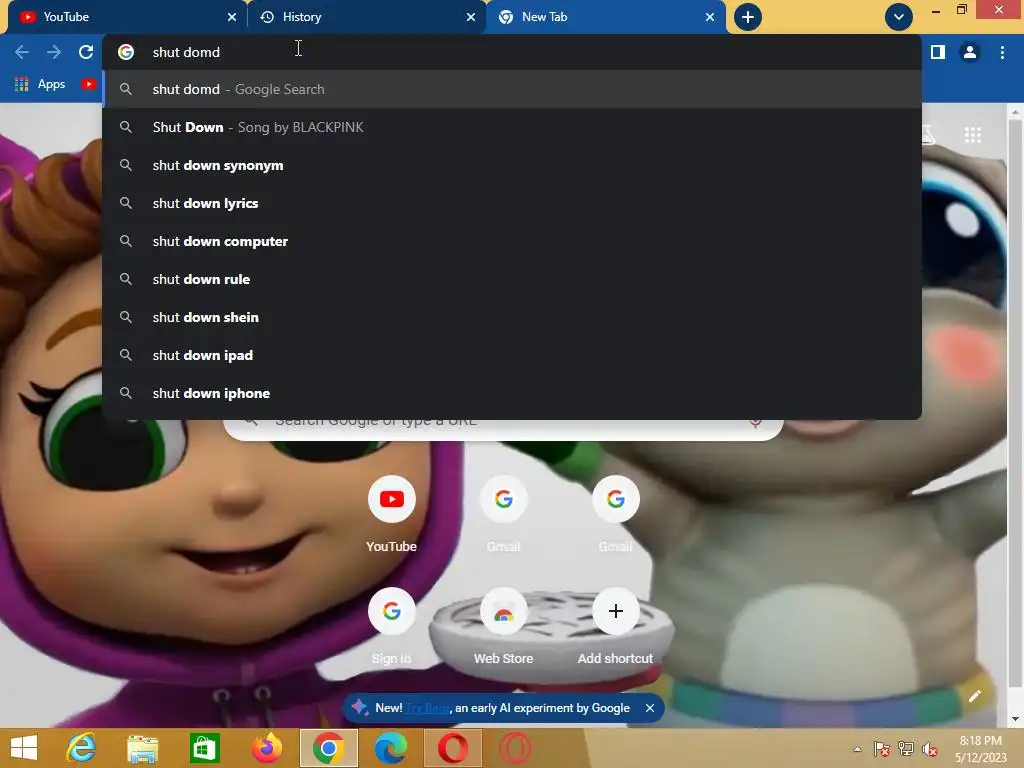The image size is (1024, 768).
Task: Choose the 'shut down ipad' suggestion
Action: click(512, 355)
